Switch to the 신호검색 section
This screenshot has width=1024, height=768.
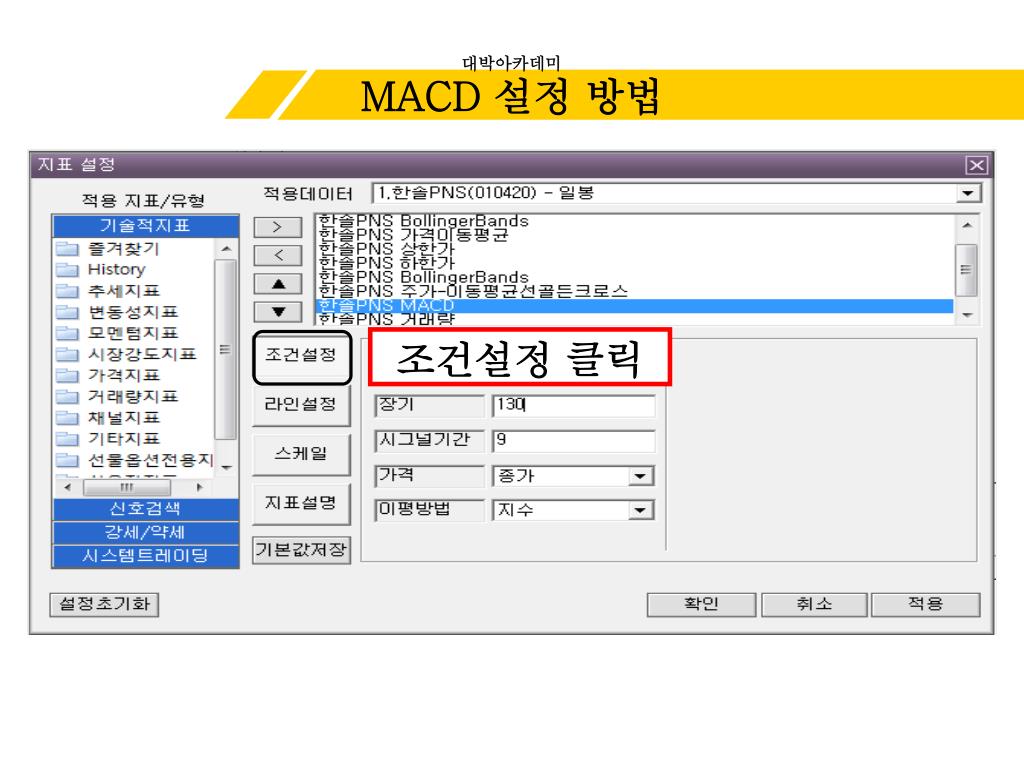(145, 509)
